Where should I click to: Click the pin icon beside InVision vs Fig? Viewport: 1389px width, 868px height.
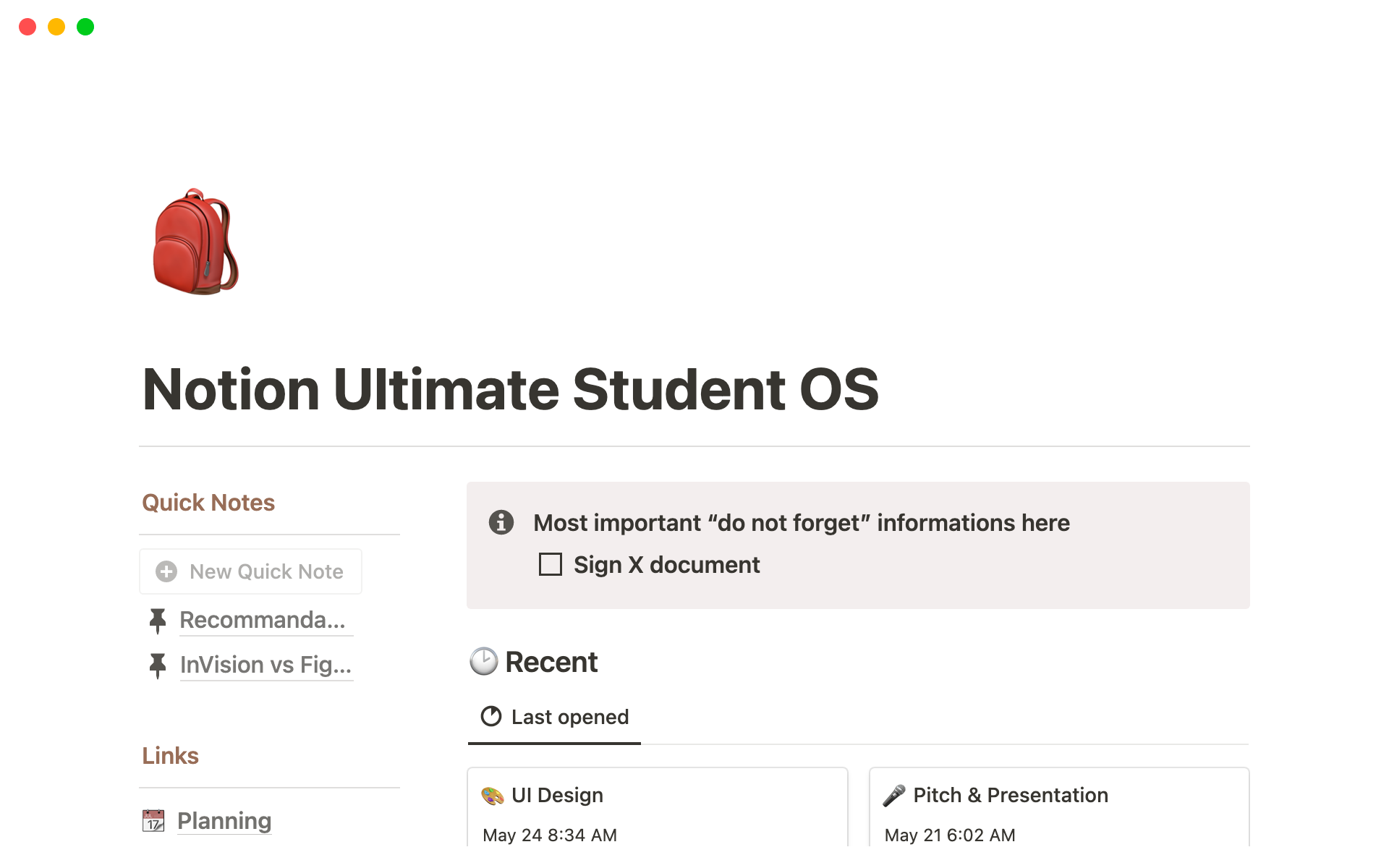[x=157, y=665]
